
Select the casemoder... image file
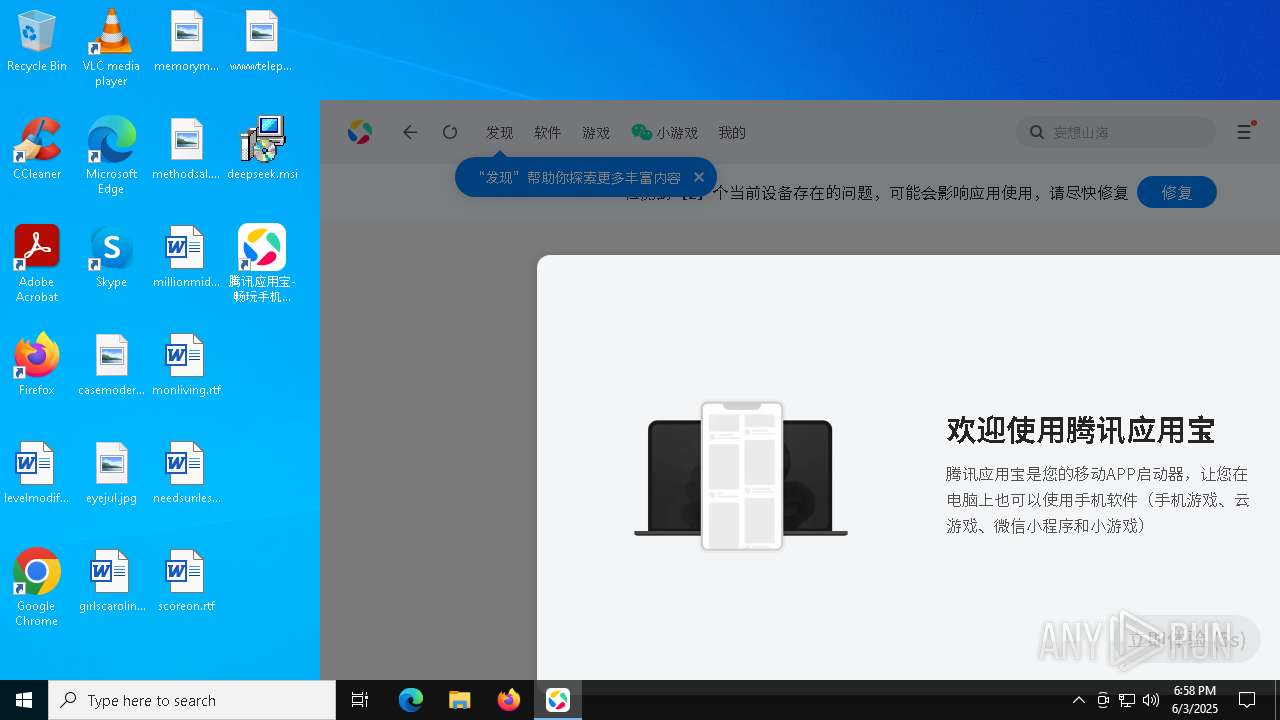click(x=111, y=364)
